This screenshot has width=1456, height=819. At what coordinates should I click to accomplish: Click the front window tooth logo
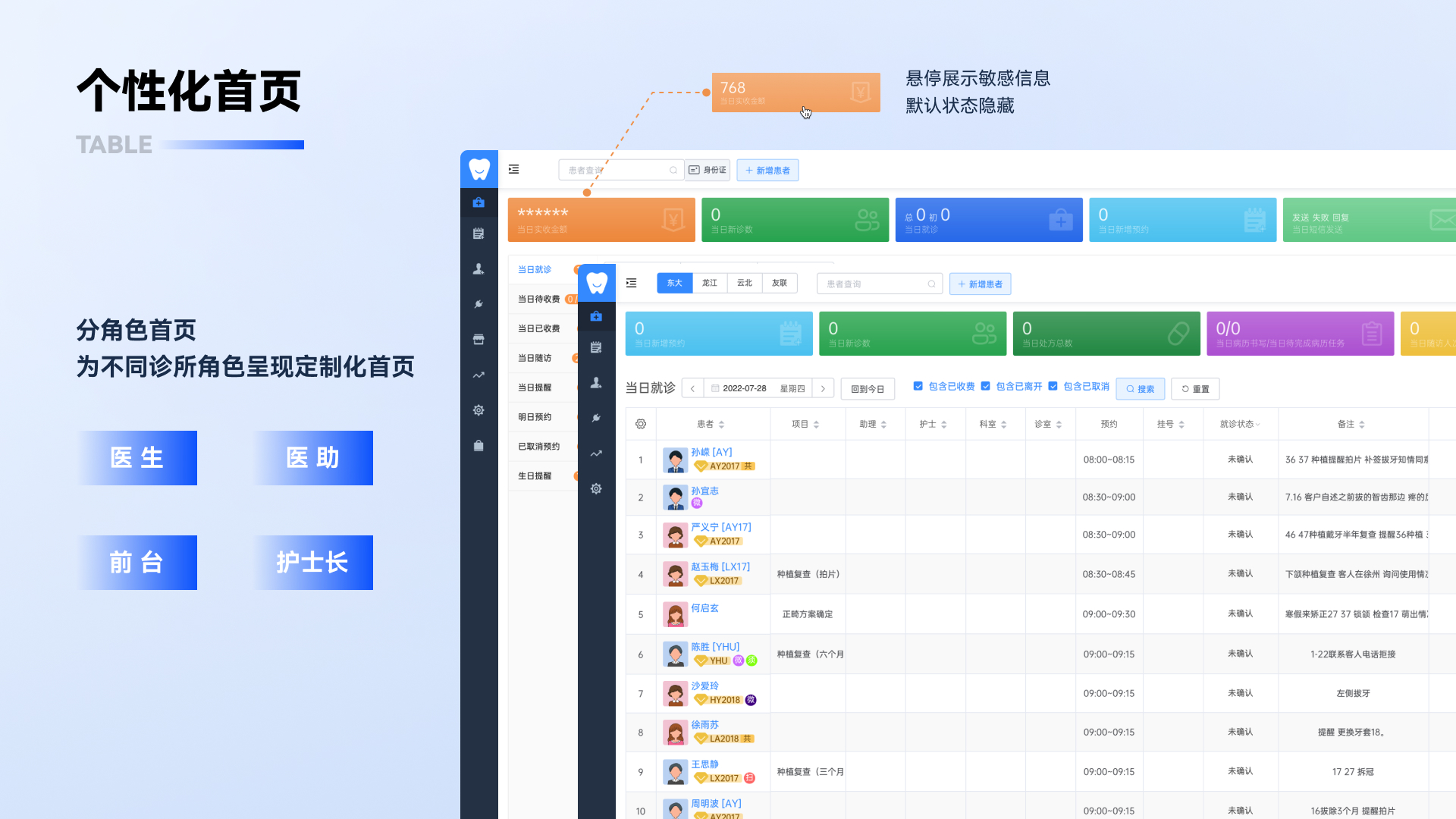tap(597, 283)
